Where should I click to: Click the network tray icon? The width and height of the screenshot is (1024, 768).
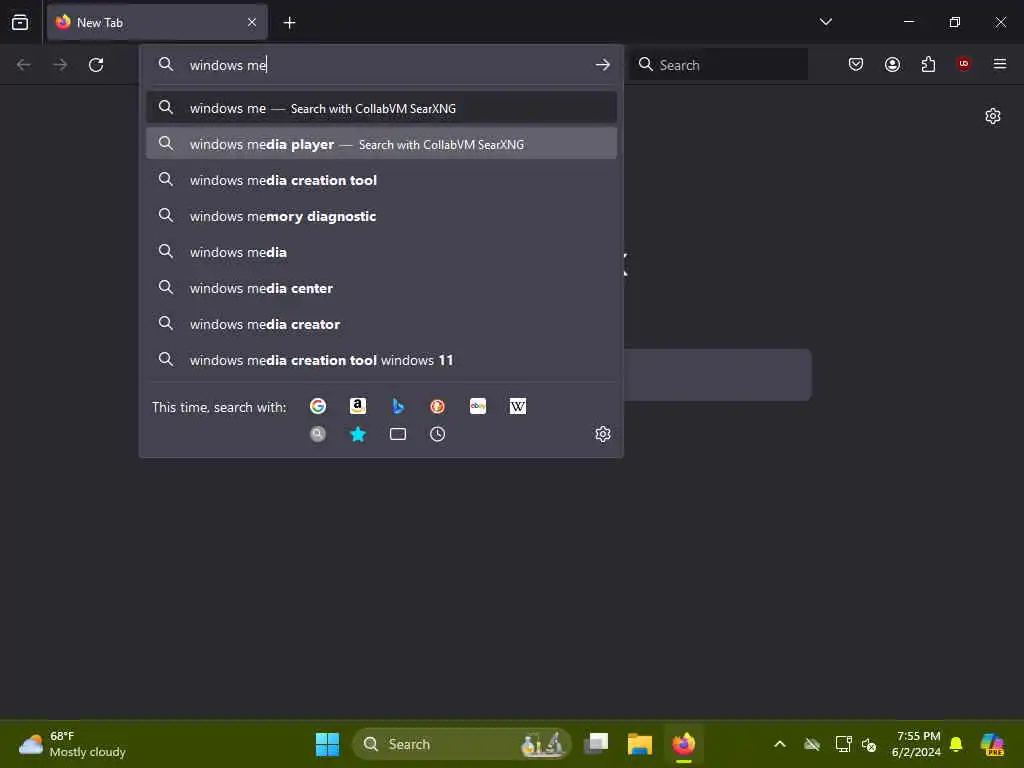[843, 744]
